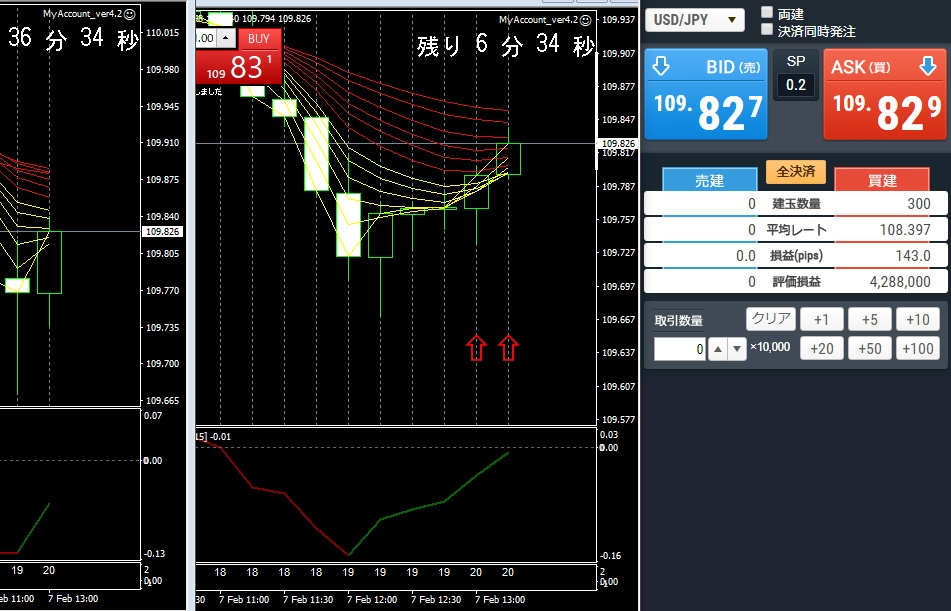Click the SP 0.2 spread indicator
Screen dimensions: 951x611
pyautogui.click(x=796, y=75)
